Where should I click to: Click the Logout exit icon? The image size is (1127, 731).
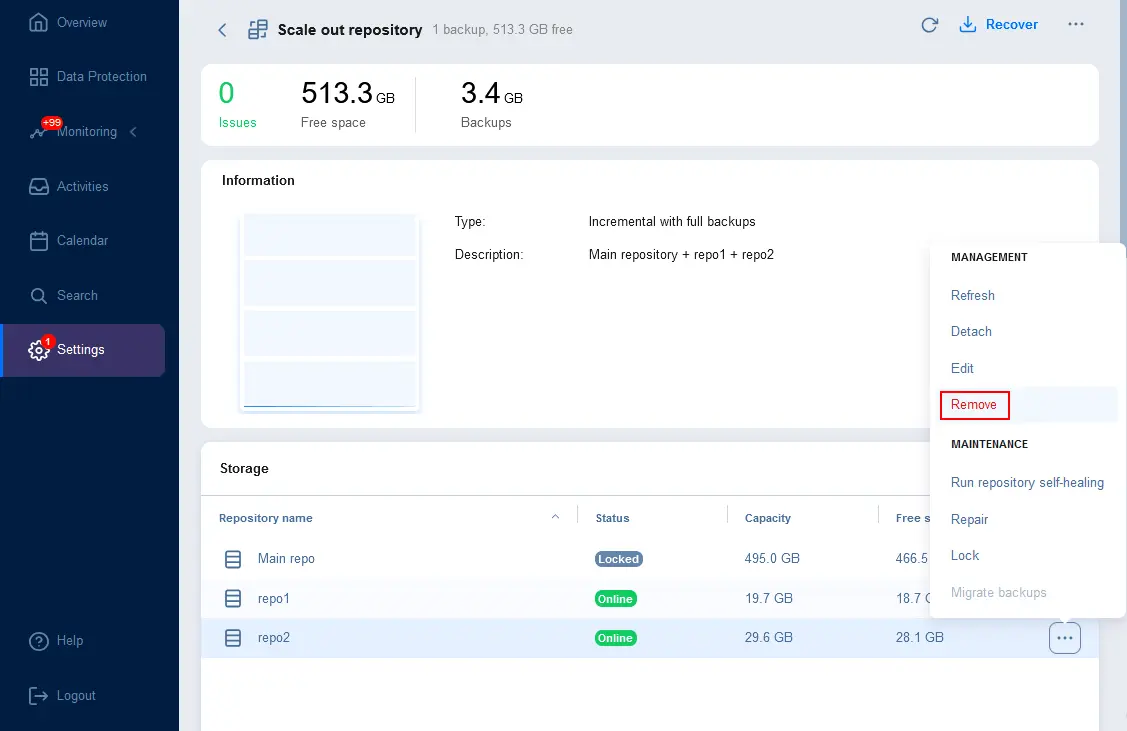coord(38,696)
